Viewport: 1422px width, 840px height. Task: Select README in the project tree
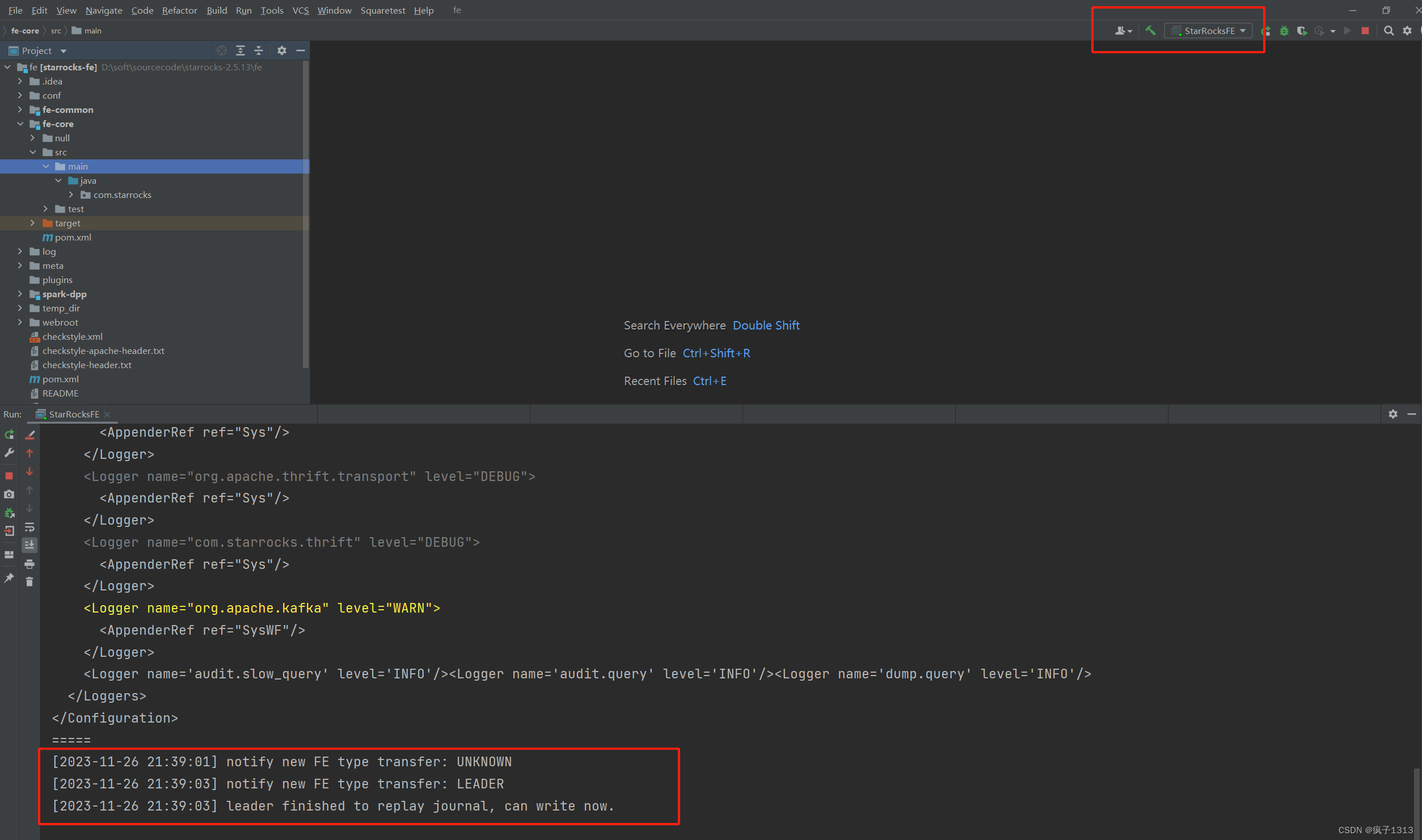tap(60, 393)
